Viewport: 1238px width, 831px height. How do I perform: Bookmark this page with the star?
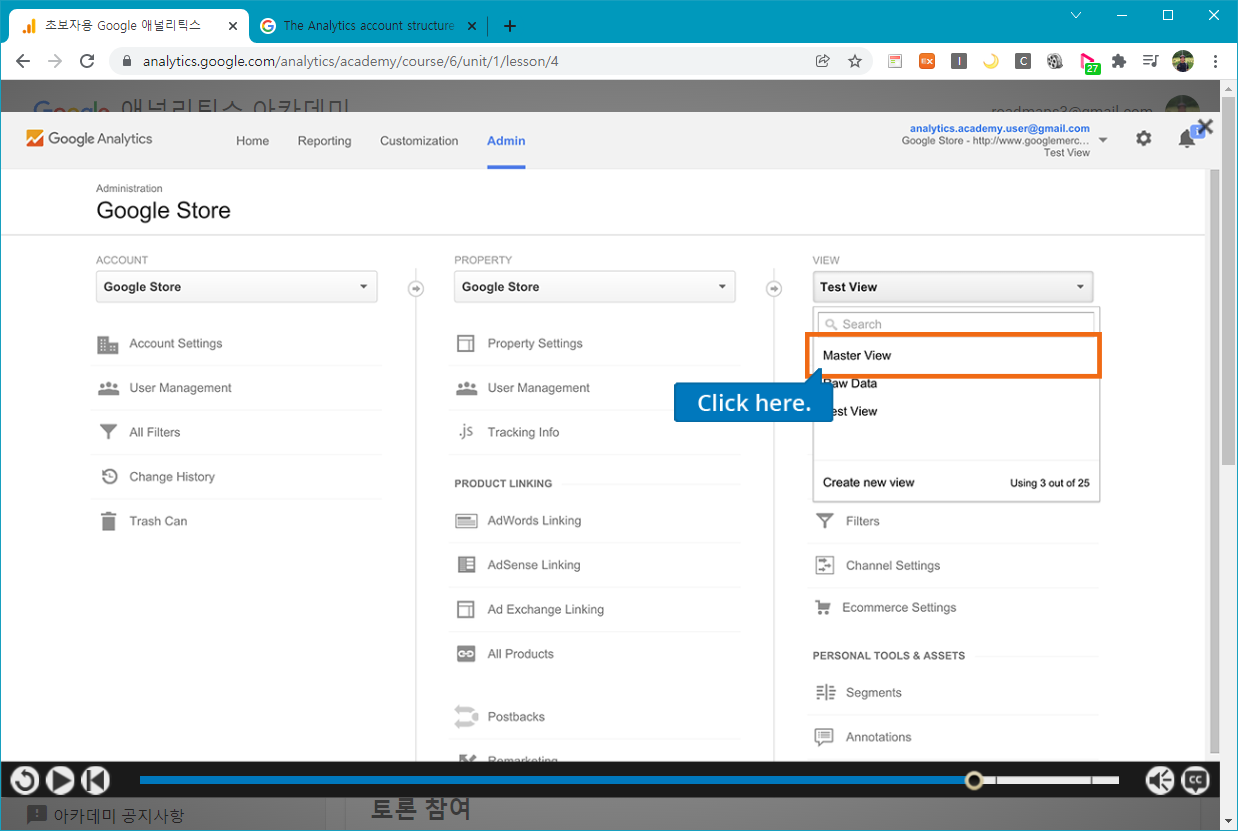(855, 61)
